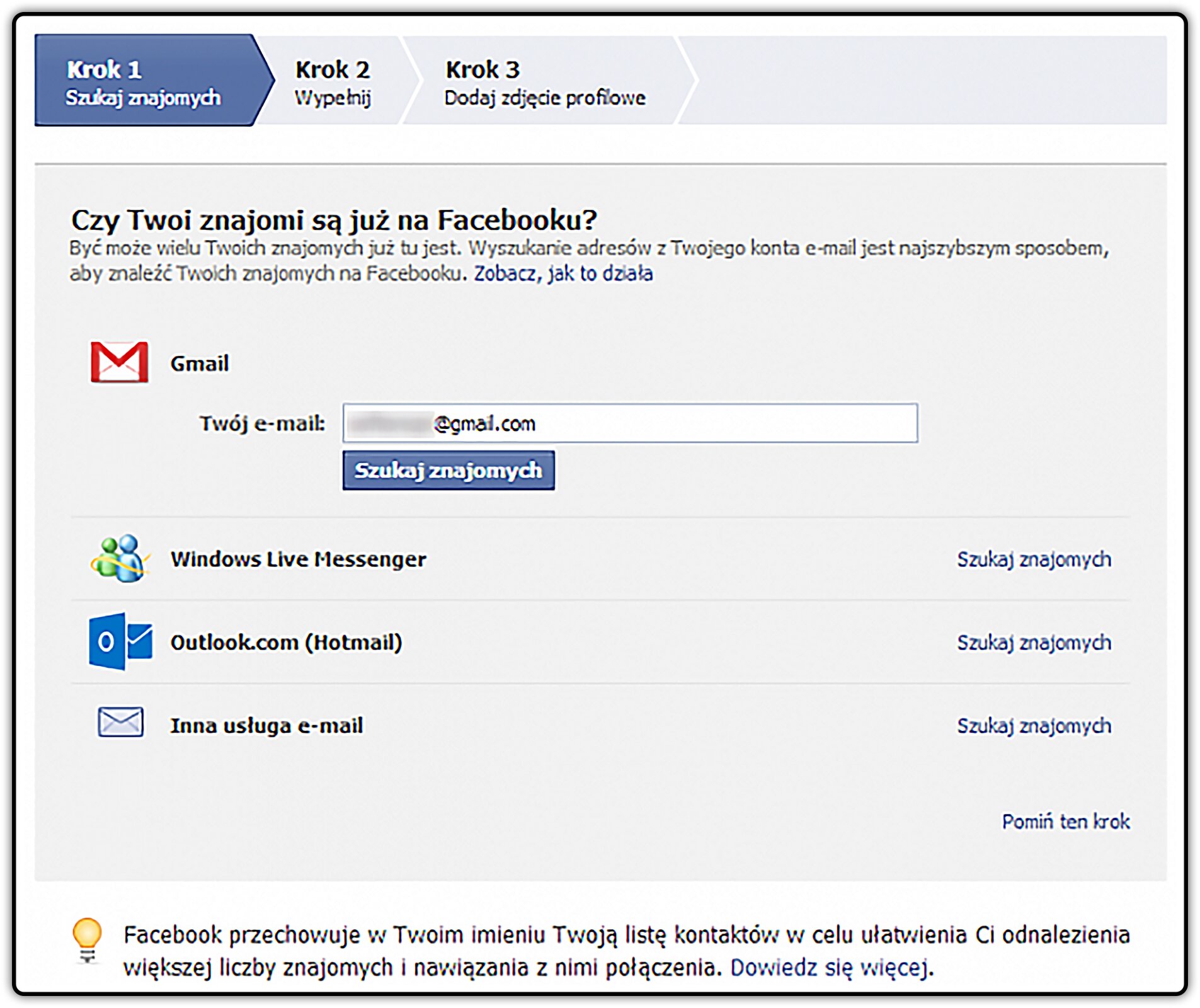Click Szukaj znajomych link for Windows Live Messenger
1200x1008 pixels.
click(1034, 559)
